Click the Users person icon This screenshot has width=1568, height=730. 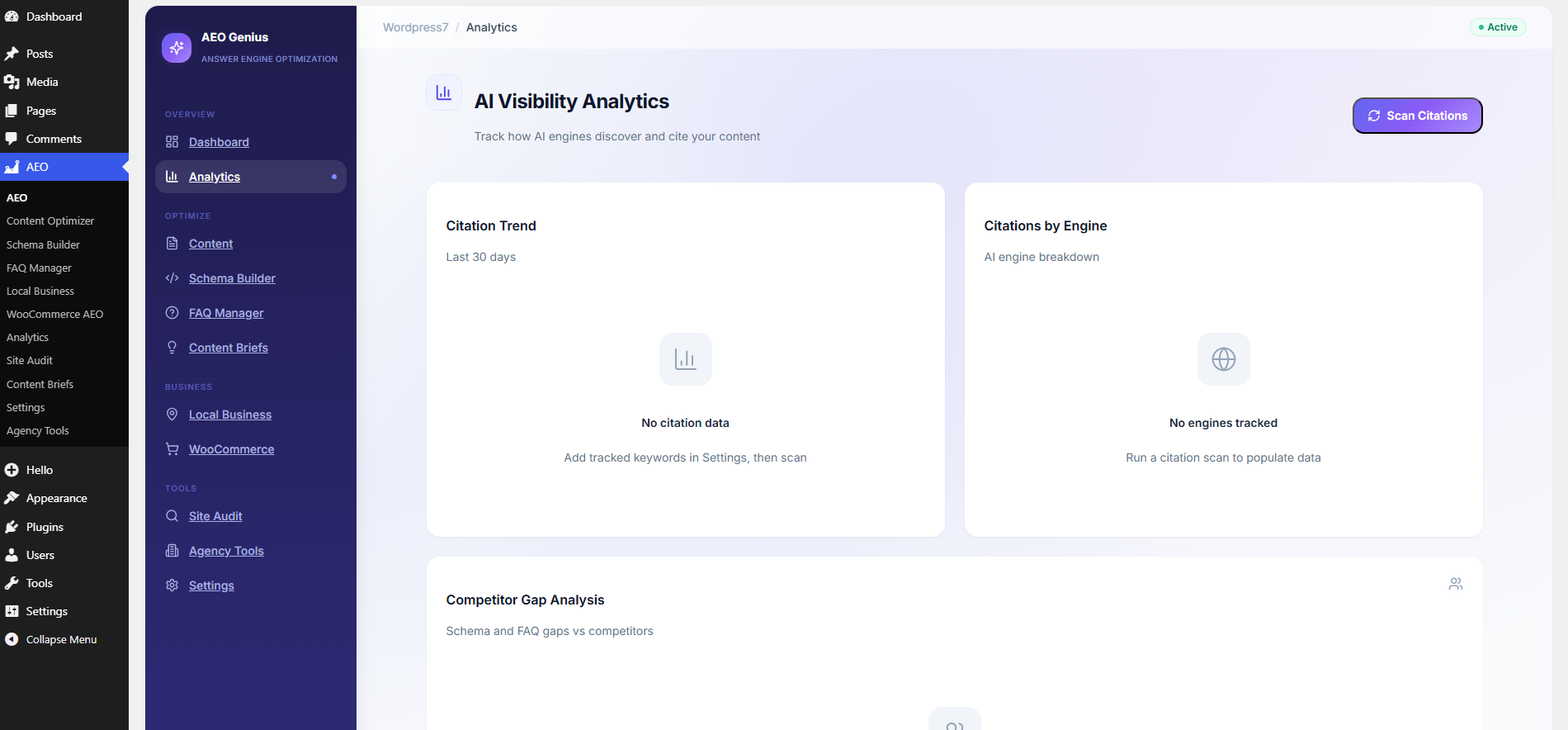tap(12, 555)
